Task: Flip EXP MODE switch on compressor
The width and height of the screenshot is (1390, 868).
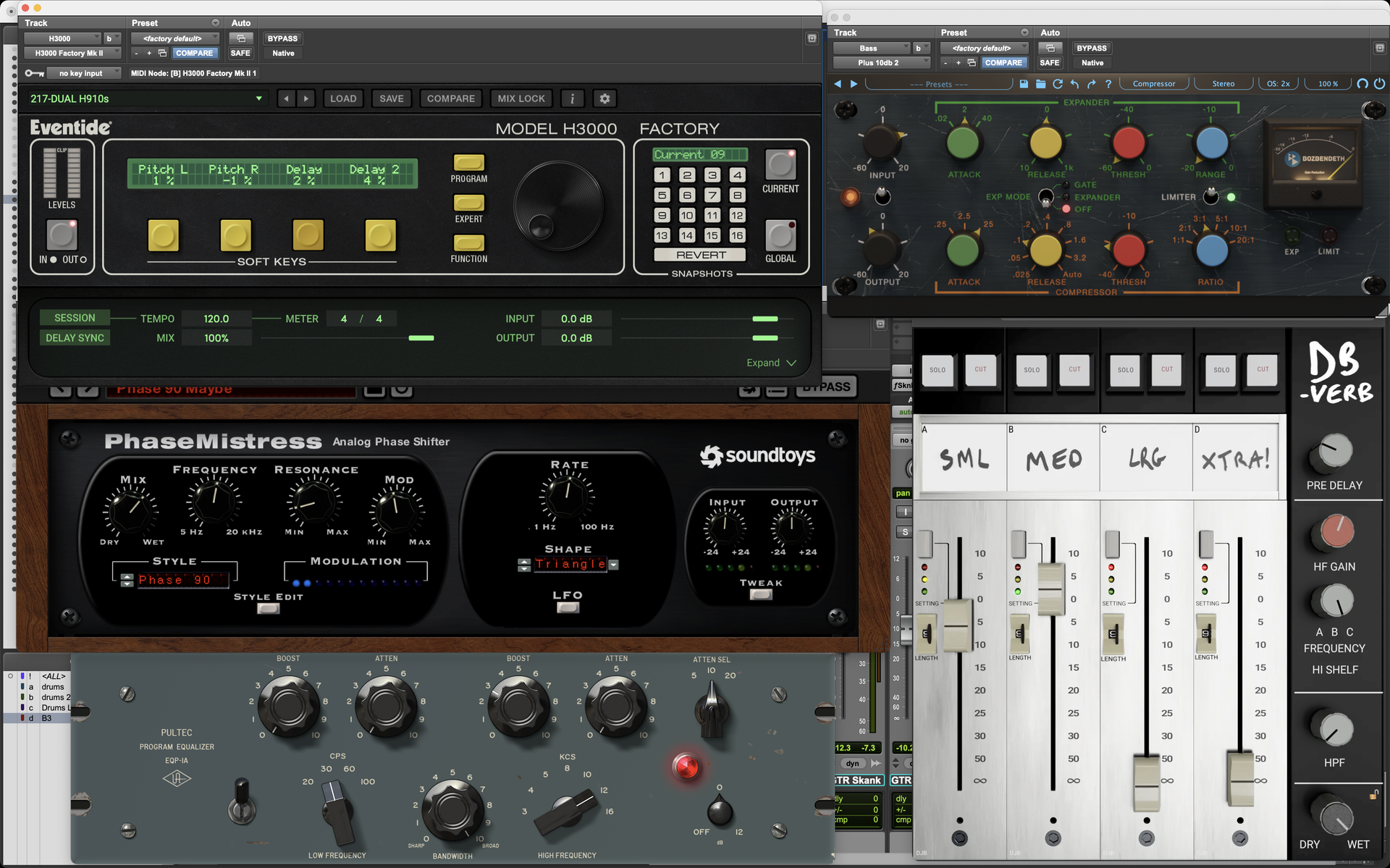Action: (1045, 196)
